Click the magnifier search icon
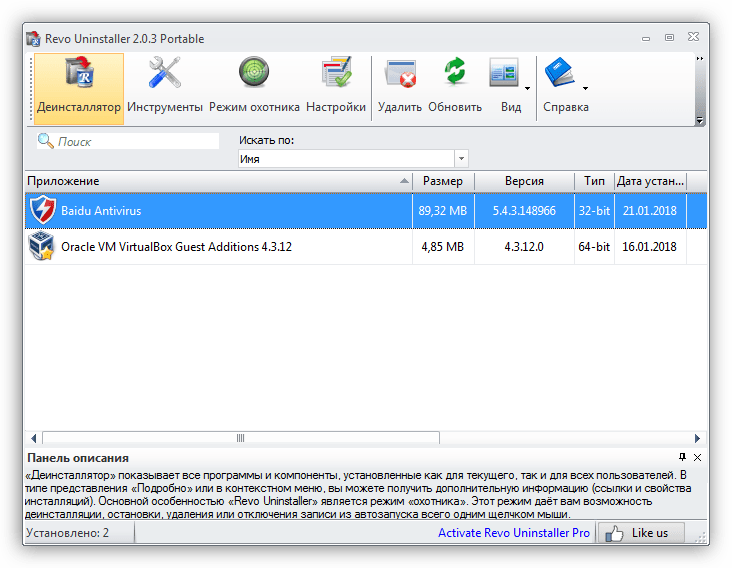732x568 pixels. (45, 141)
